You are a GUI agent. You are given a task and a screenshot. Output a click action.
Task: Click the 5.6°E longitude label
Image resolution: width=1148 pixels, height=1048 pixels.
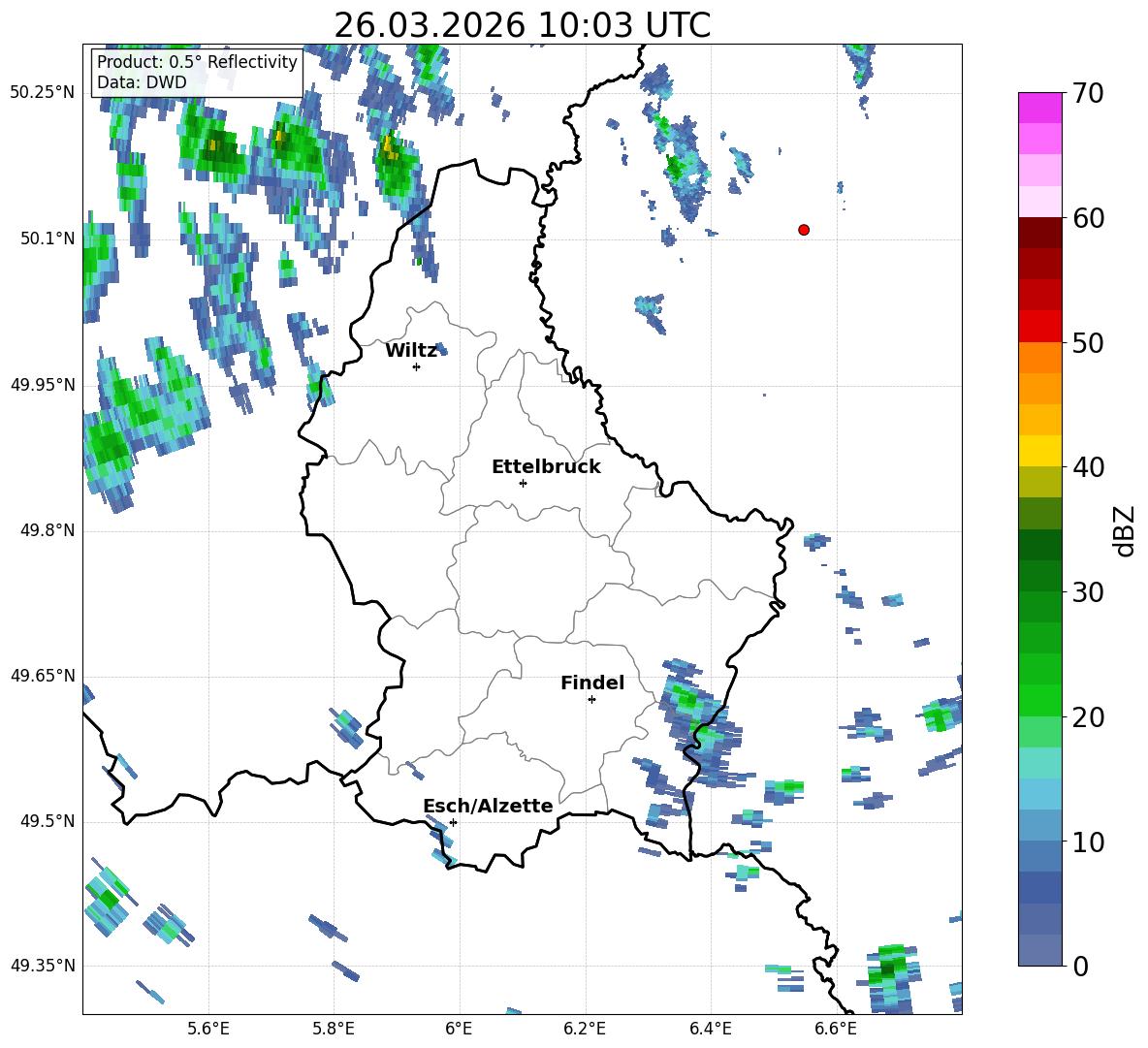tap(208, 1030)
